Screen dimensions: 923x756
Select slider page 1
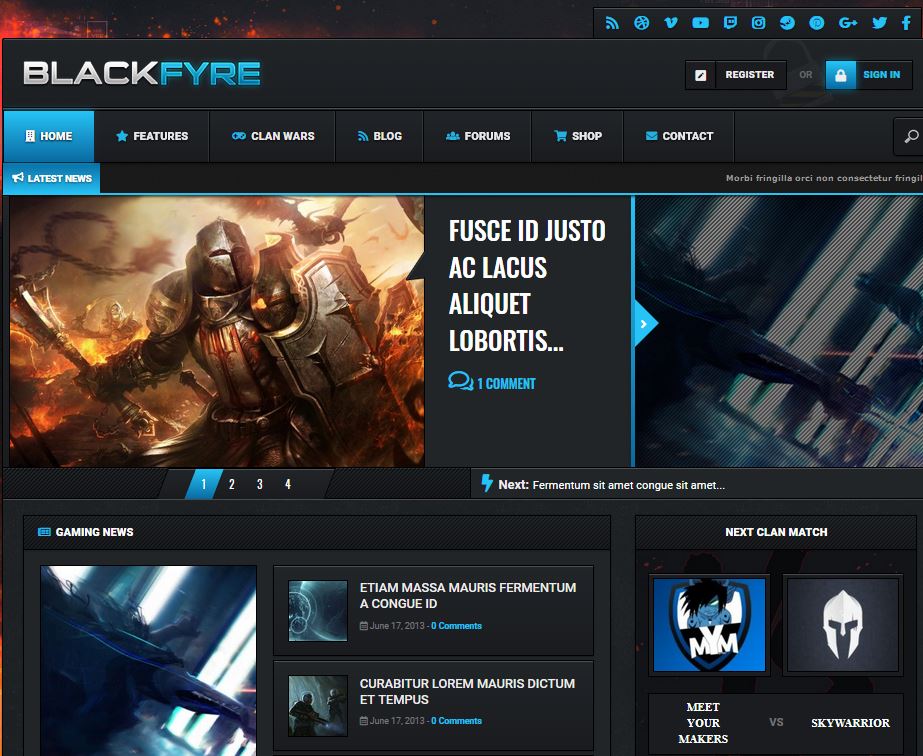(204, 484)
